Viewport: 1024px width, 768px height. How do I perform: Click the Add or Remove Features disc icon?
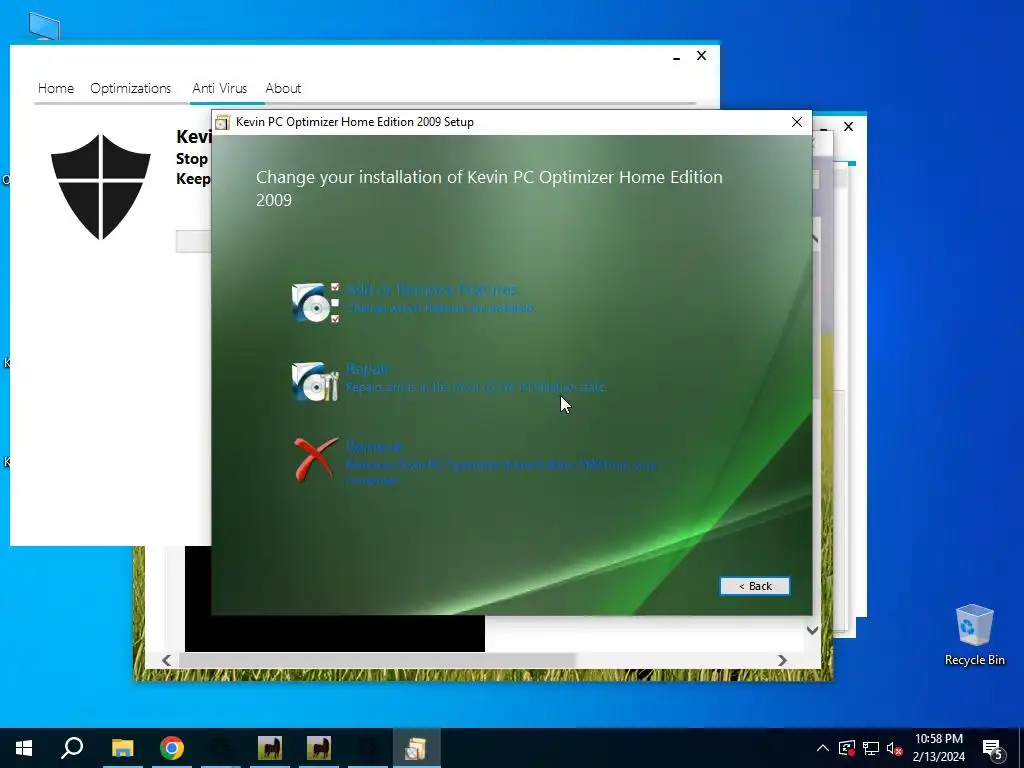point(315,302)
